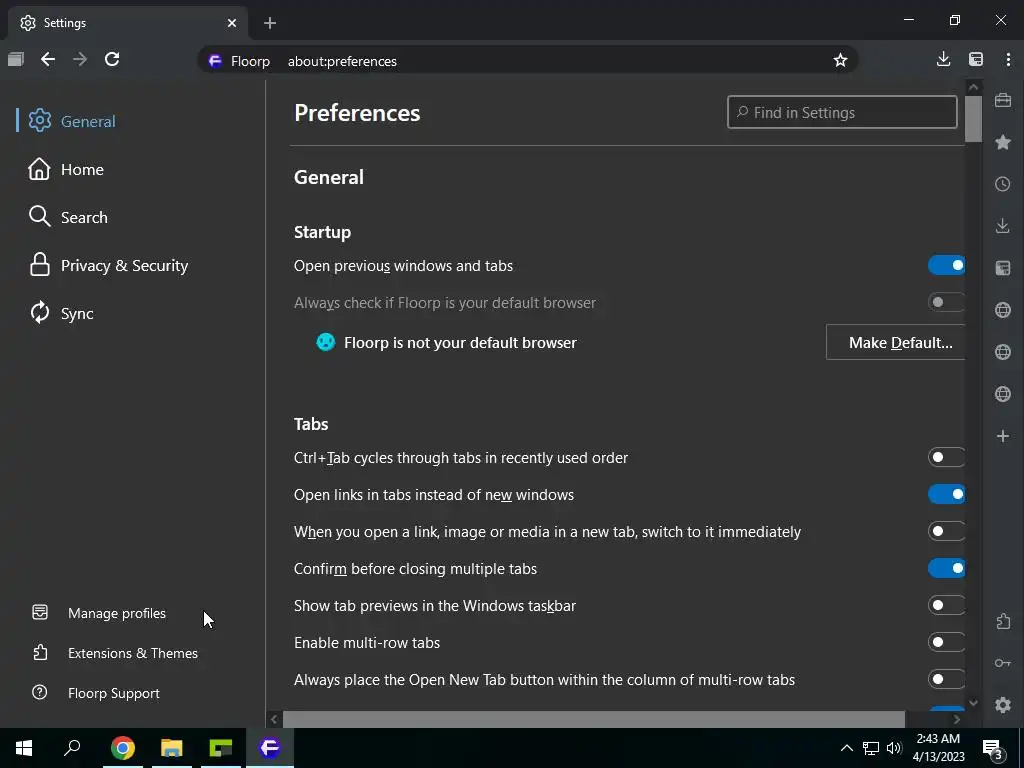Enable multi-row tabs switch

click(x=946, y=642)
